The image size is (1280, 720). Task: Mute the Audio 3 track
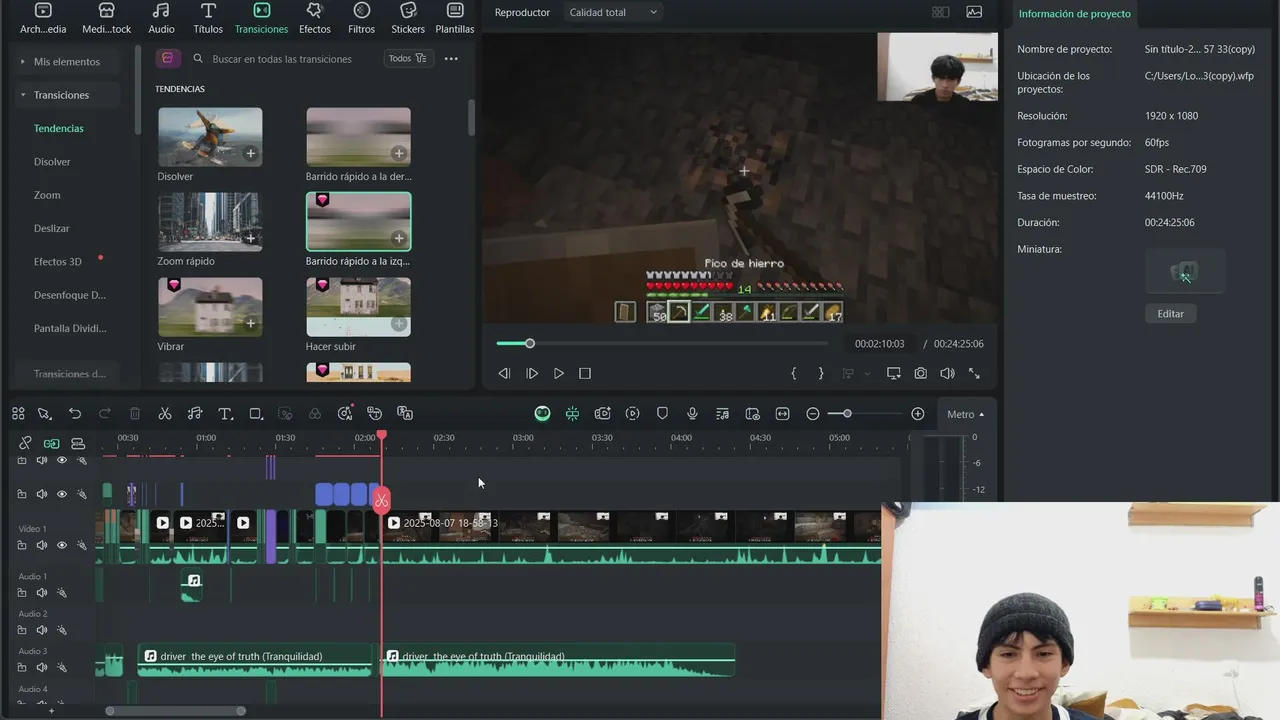[x=42, y=667]
